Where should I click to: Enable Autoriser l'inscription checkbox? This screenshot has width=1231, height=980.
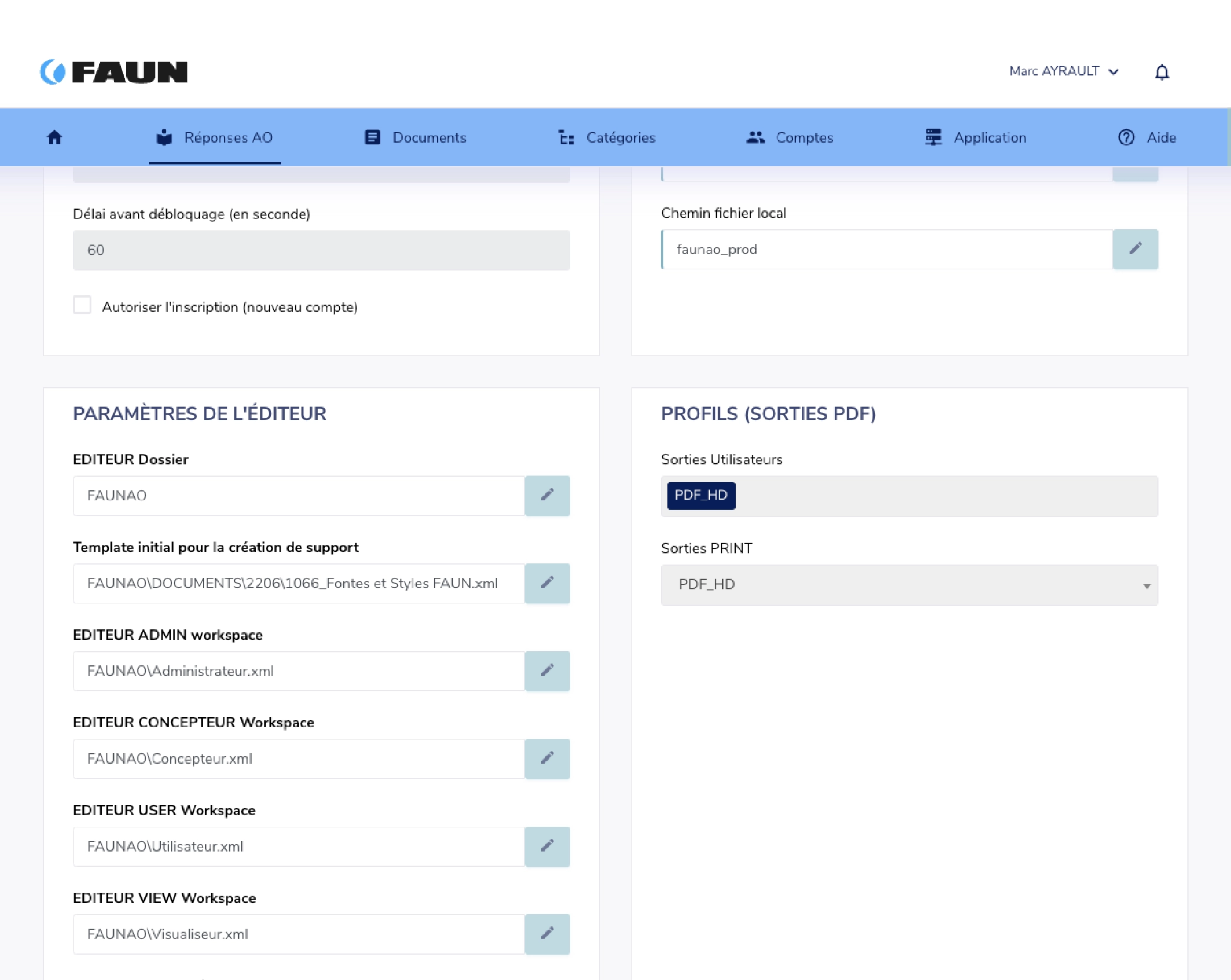click(x=83, y=306)
